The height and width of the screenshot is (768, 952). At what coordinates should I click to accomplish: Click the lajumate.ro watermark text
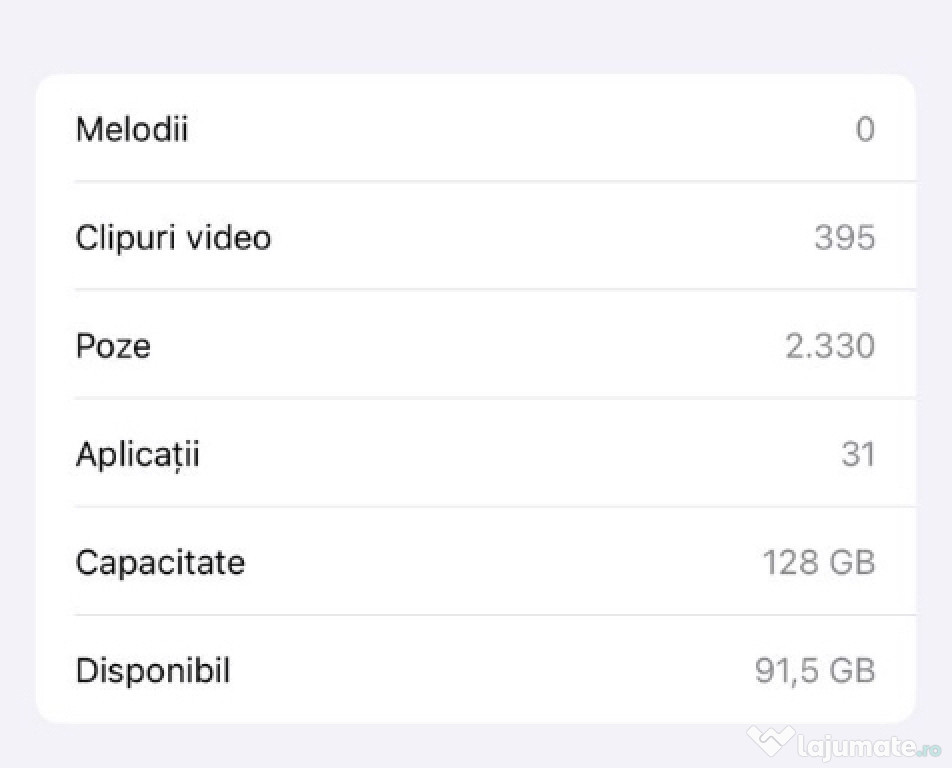click(x=869, y=747)
